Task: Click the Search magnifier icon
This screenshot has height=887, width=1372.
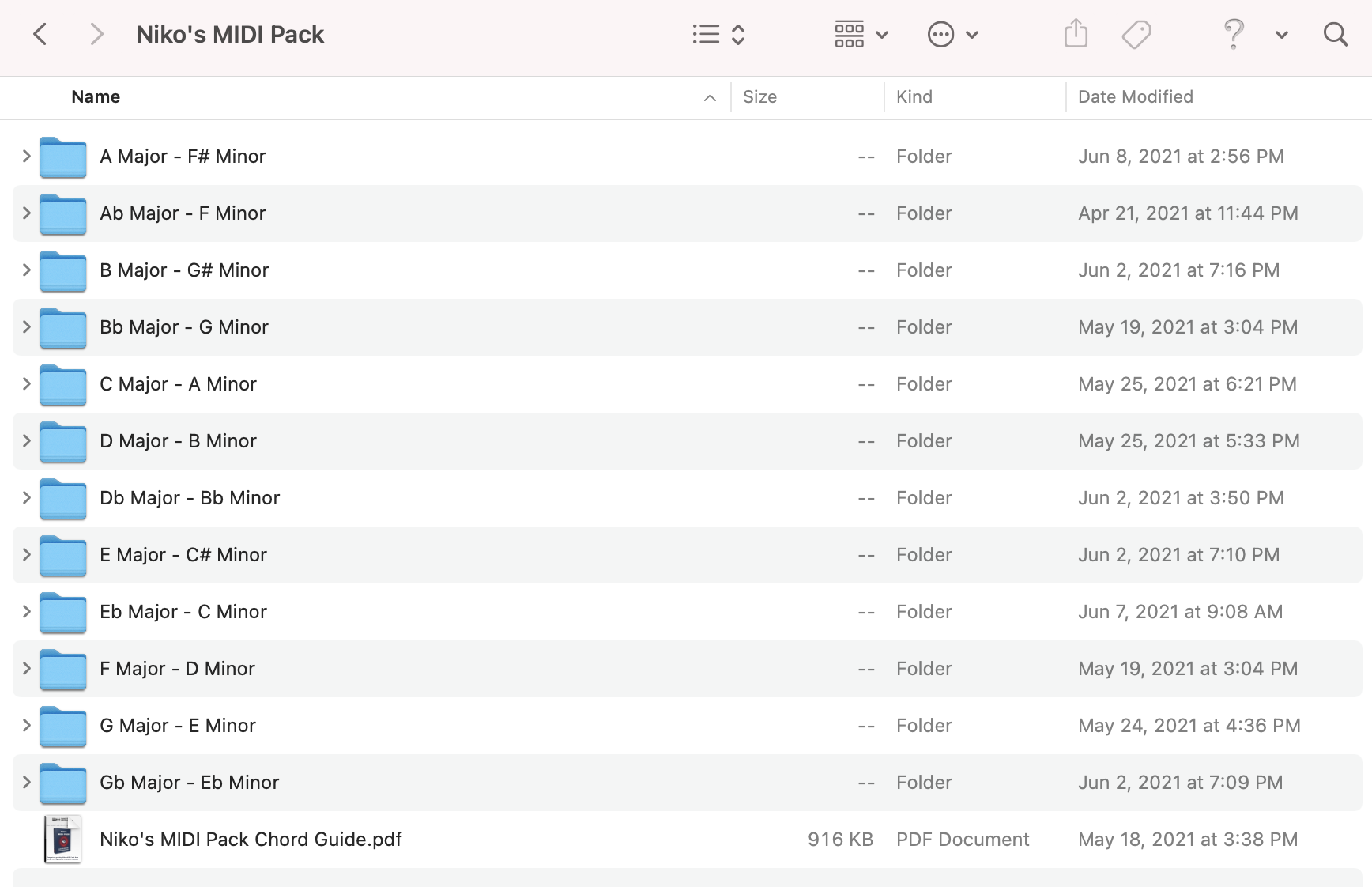Action: tap(1336, 34)
